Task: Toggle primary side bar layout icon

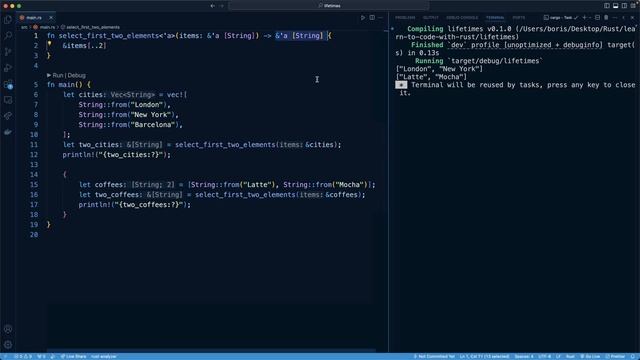Action: coord(607,6)
